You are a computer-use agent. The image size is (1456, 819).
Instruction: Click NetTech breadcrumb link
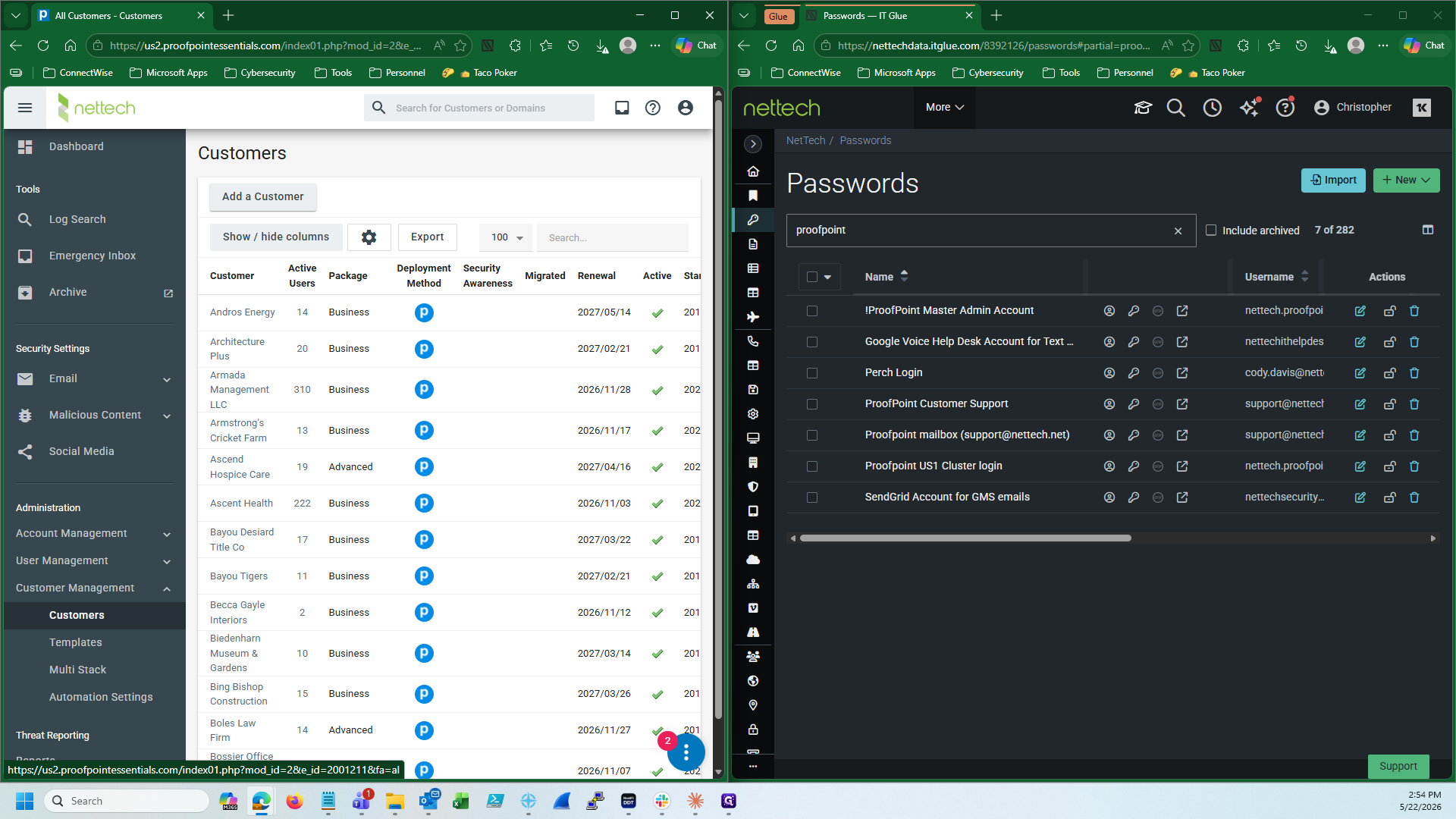pos(805,140)
